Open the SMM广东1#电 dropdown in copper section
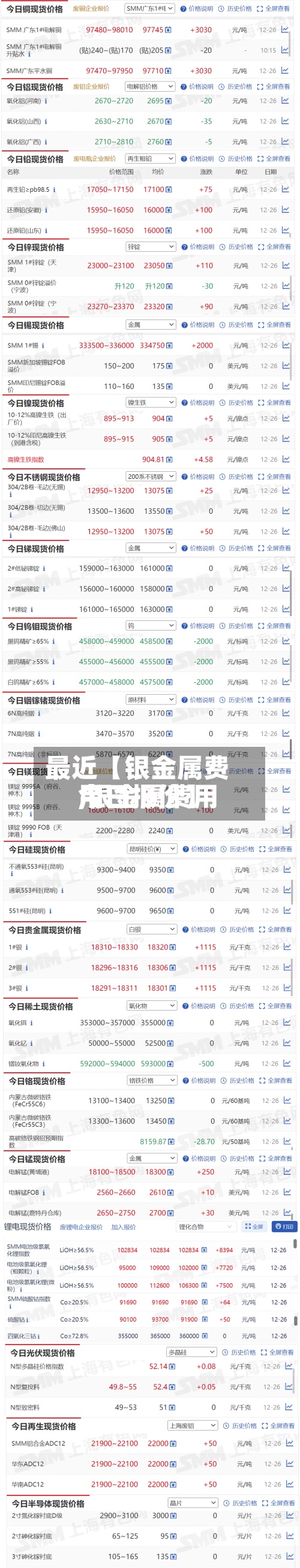The width and height of the screenshot is (300, 1568). click(149, 9)
